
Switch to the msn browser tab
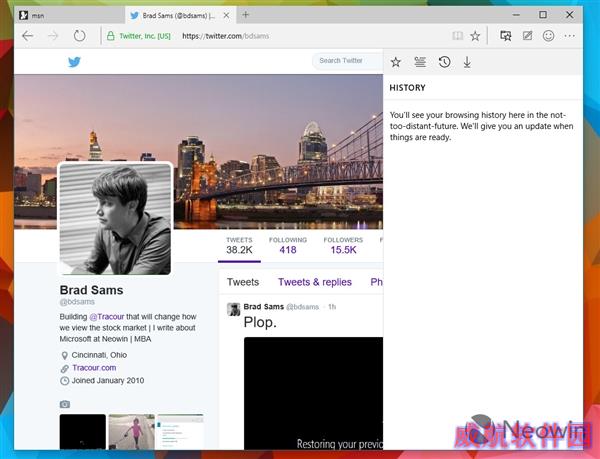click(x=69, y=15)
